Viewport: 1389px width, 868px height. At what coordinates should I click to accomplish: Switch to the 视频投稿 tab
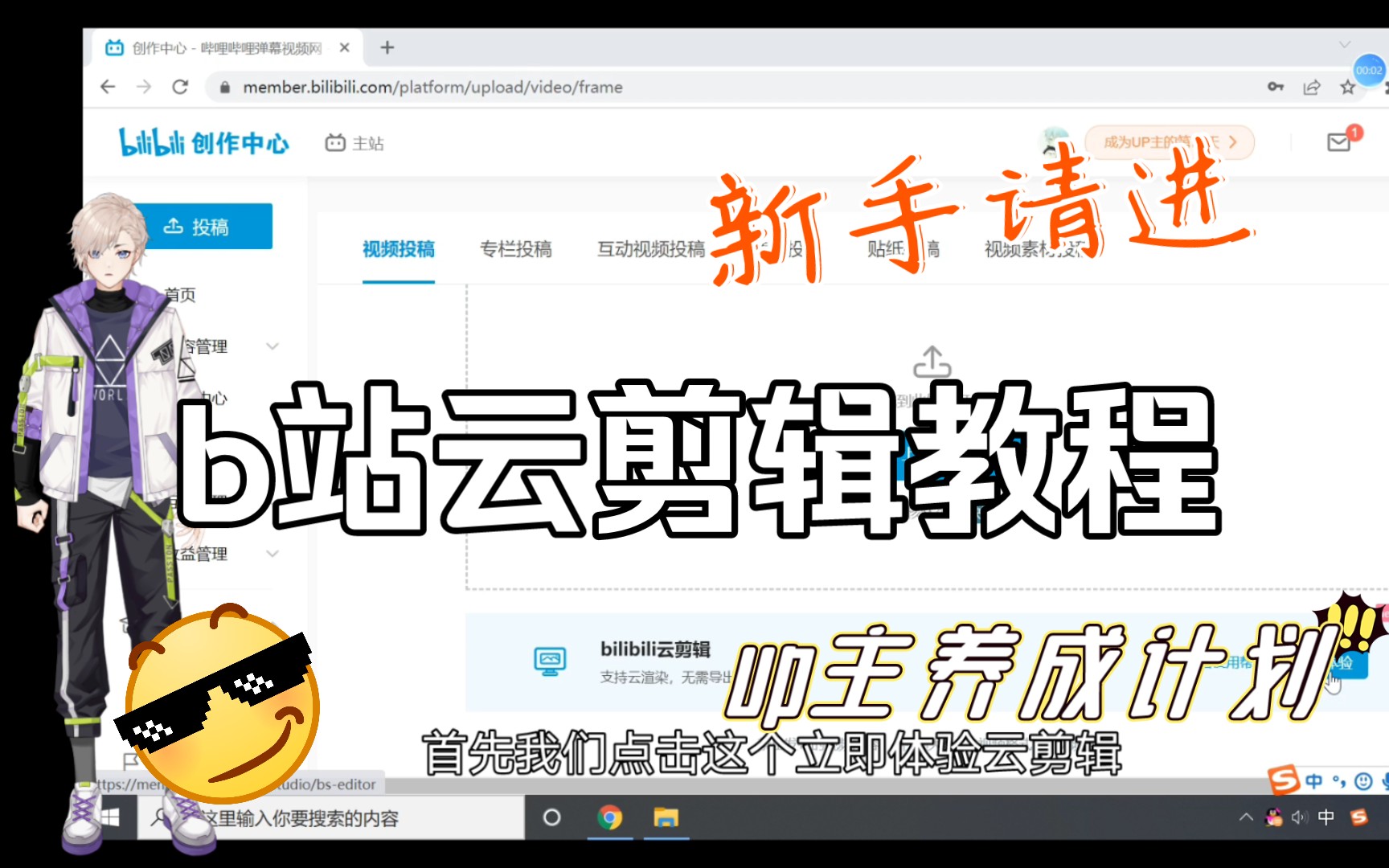pyautogui.click(x=399, y=249)
